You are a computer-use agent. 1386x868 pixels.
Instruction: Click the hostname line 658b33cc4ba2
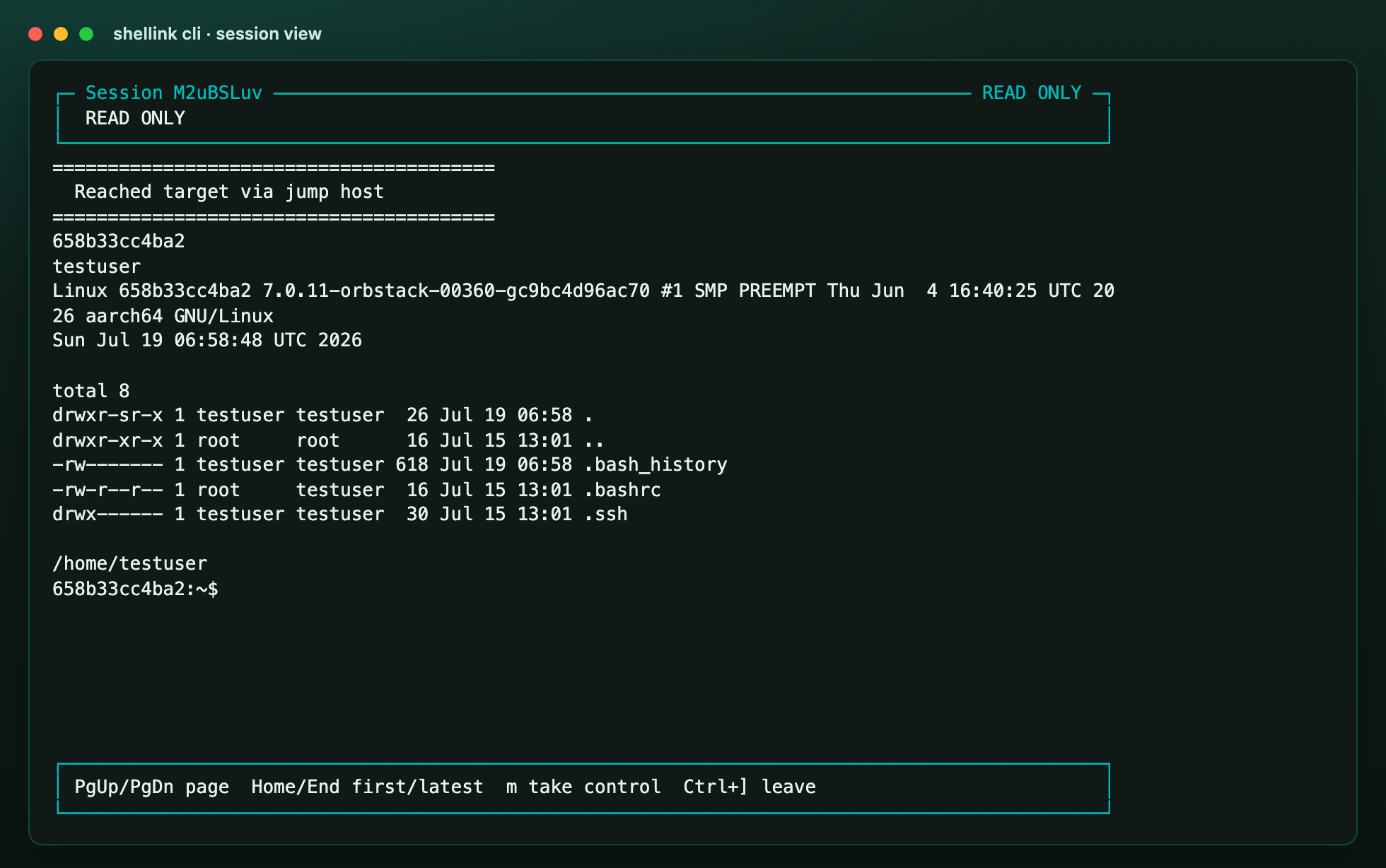(x=119, y=241)
